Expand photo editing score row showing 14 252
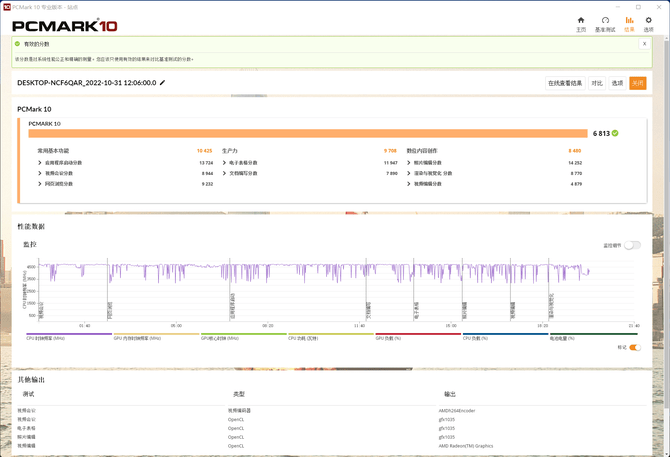Image resolution: width=670 pixels, height=457 pixels. (x=409, y=162)
